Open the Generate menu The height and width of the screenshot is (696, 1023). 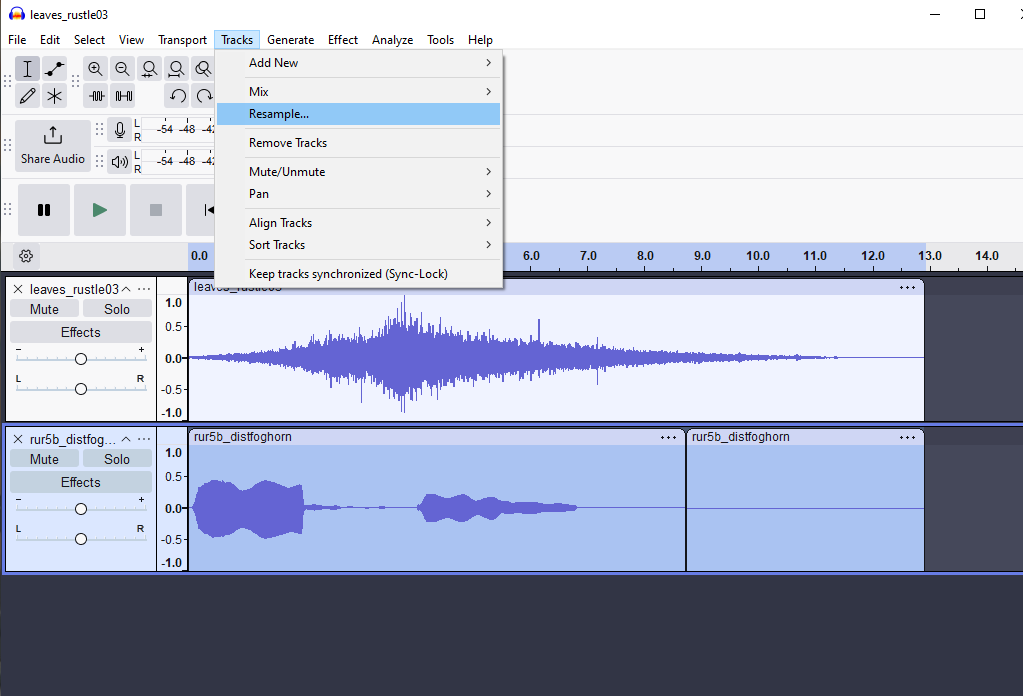(290, 40)
